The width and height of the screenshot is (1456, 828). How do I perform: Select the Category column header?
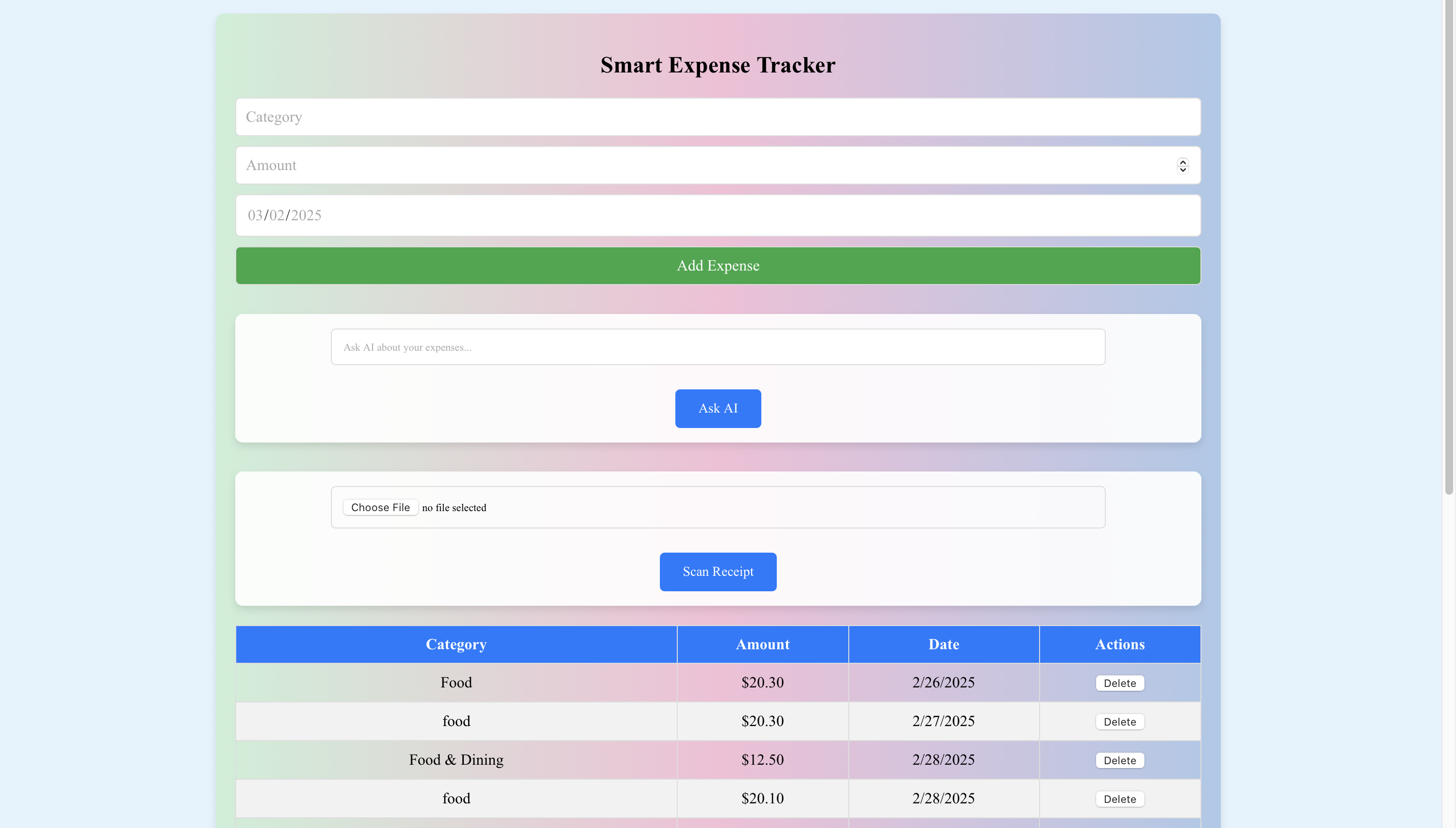point(456,644)
